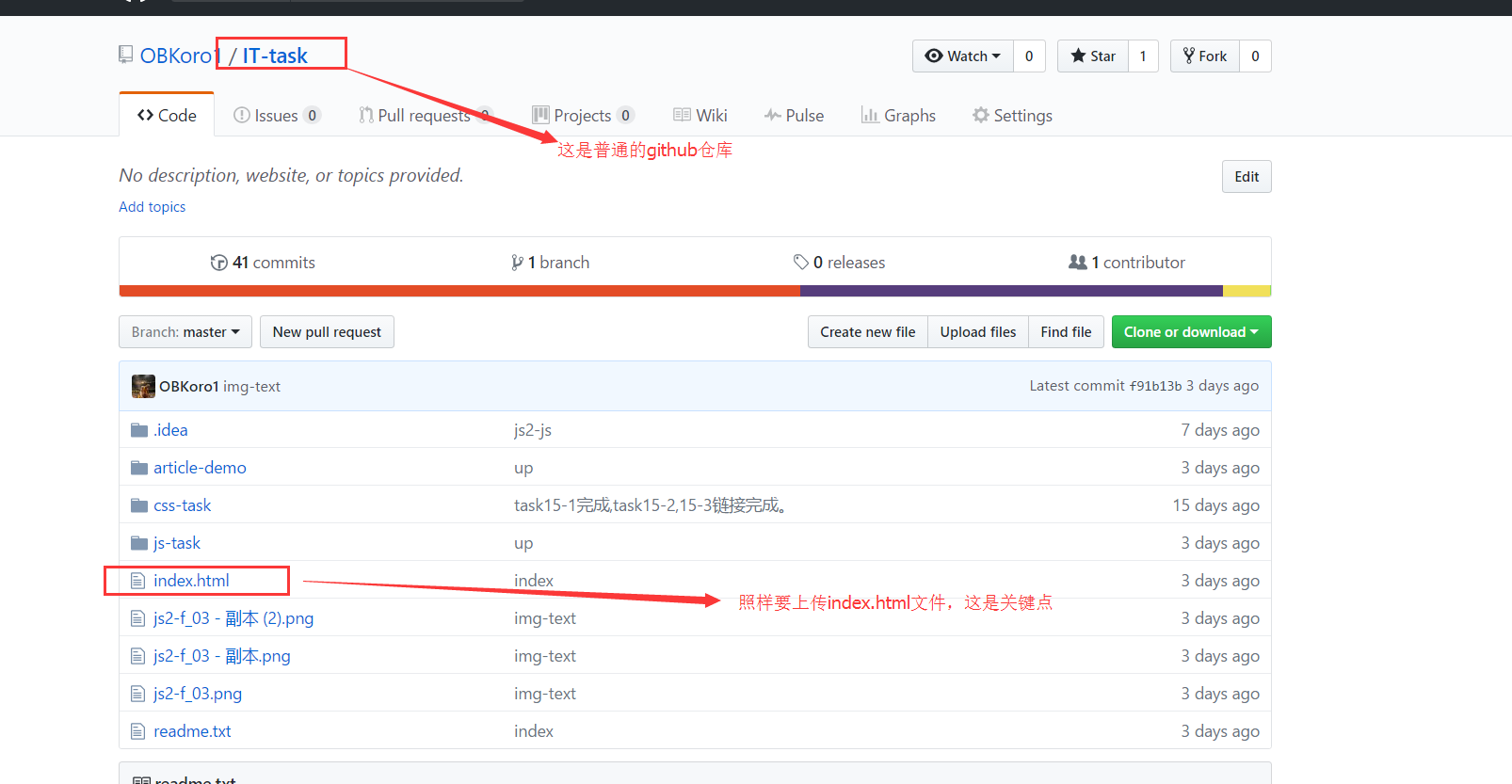Click the orange segment of language bar
Viewport: 1512px width, 784px height.
(459, 291)
